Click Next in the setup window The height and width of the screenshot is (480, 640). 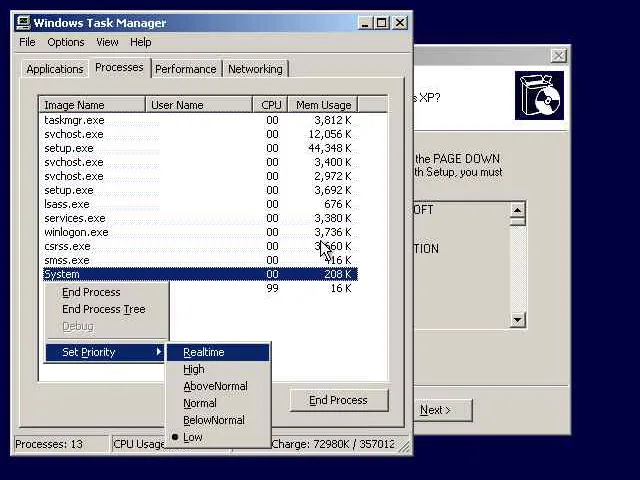[443, 410]
